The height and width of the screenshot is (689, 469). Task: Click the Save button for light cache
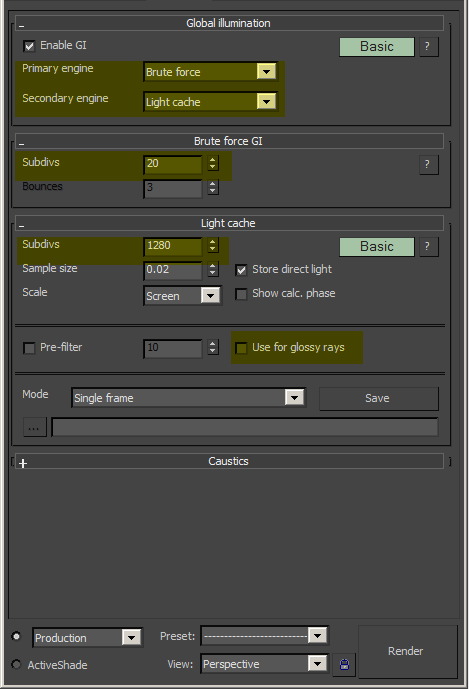378,398
